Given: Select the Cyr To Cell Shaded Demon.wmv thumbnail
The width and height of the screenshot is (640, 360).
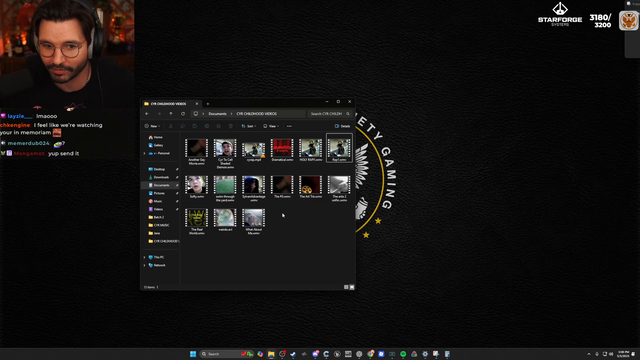Looking at the screenshot, I should click(225, 148).
